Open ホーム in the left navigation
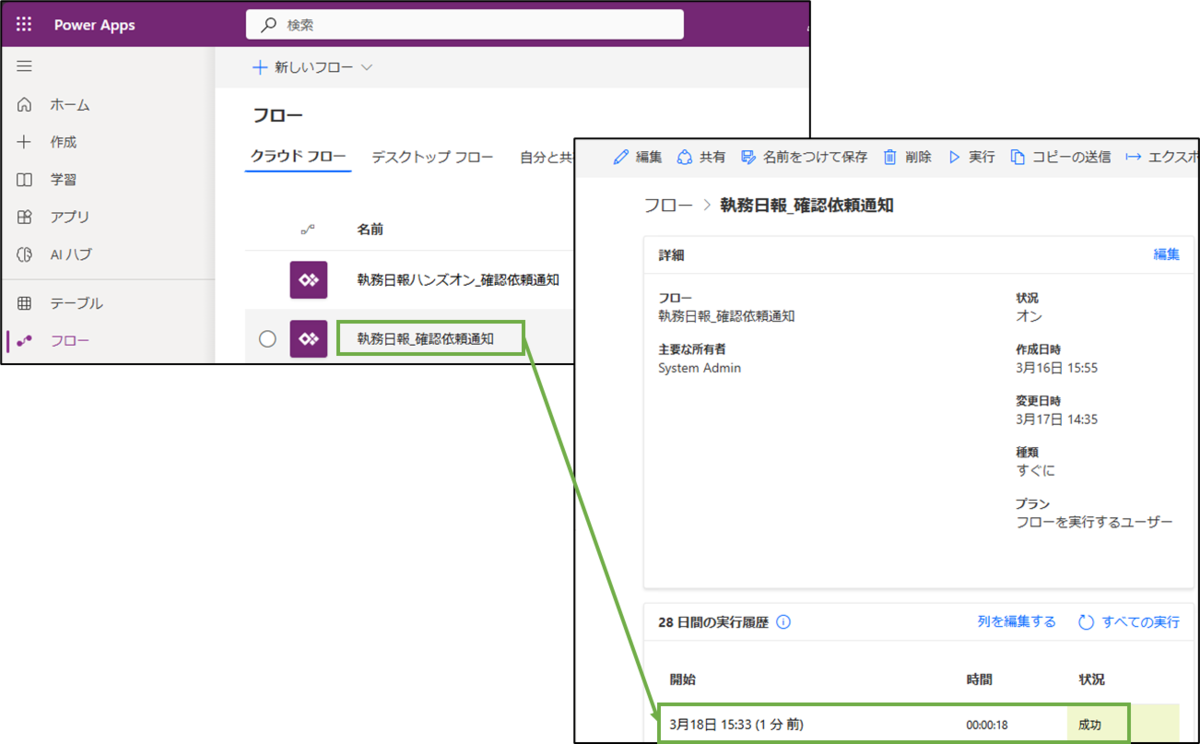The height and width of the screenshot is (744, 1200). click(x=70, y=105)
